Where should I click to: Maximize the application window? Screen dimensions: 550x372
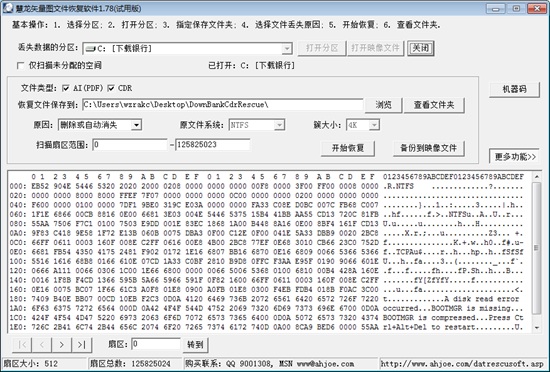[516, 8]
